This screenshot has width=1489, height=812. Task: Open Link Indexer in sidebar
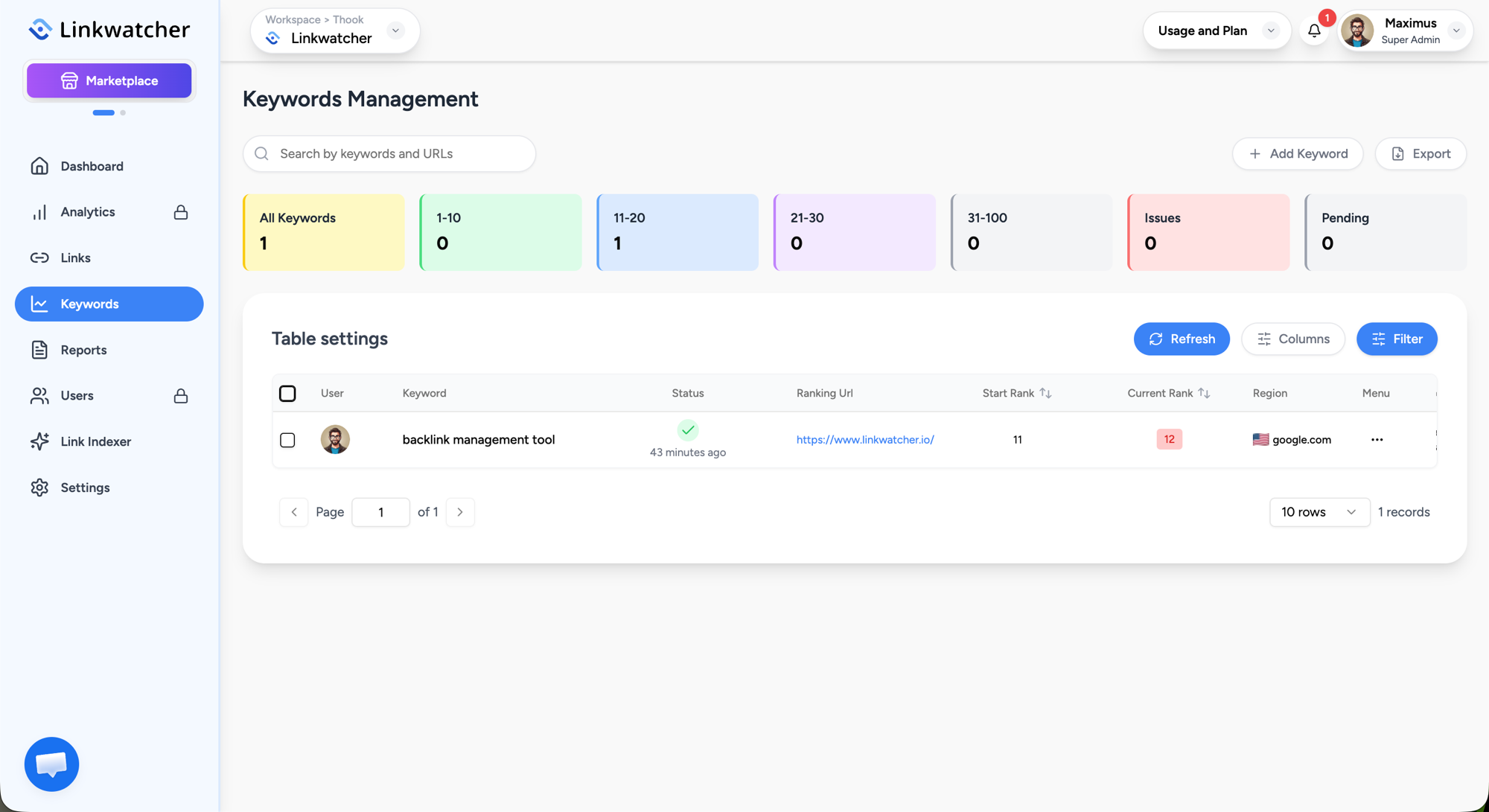pyautogui.click(x=109, y=441)
